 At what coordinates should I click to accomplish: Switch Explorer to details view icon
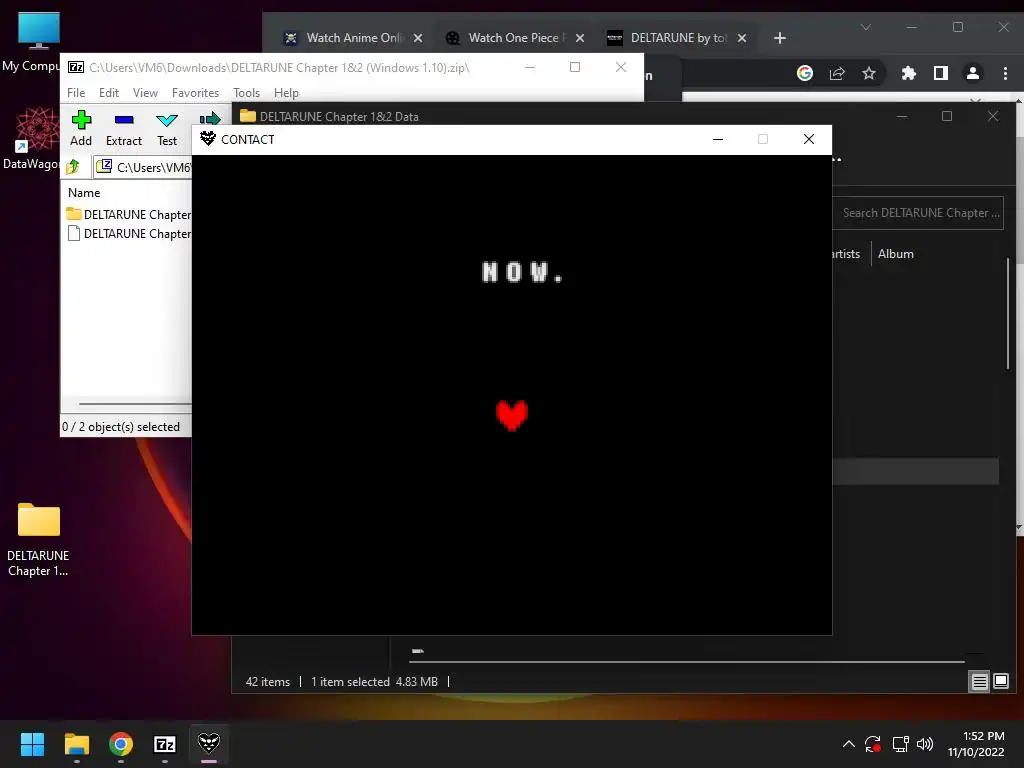click(x=979, y=682)
